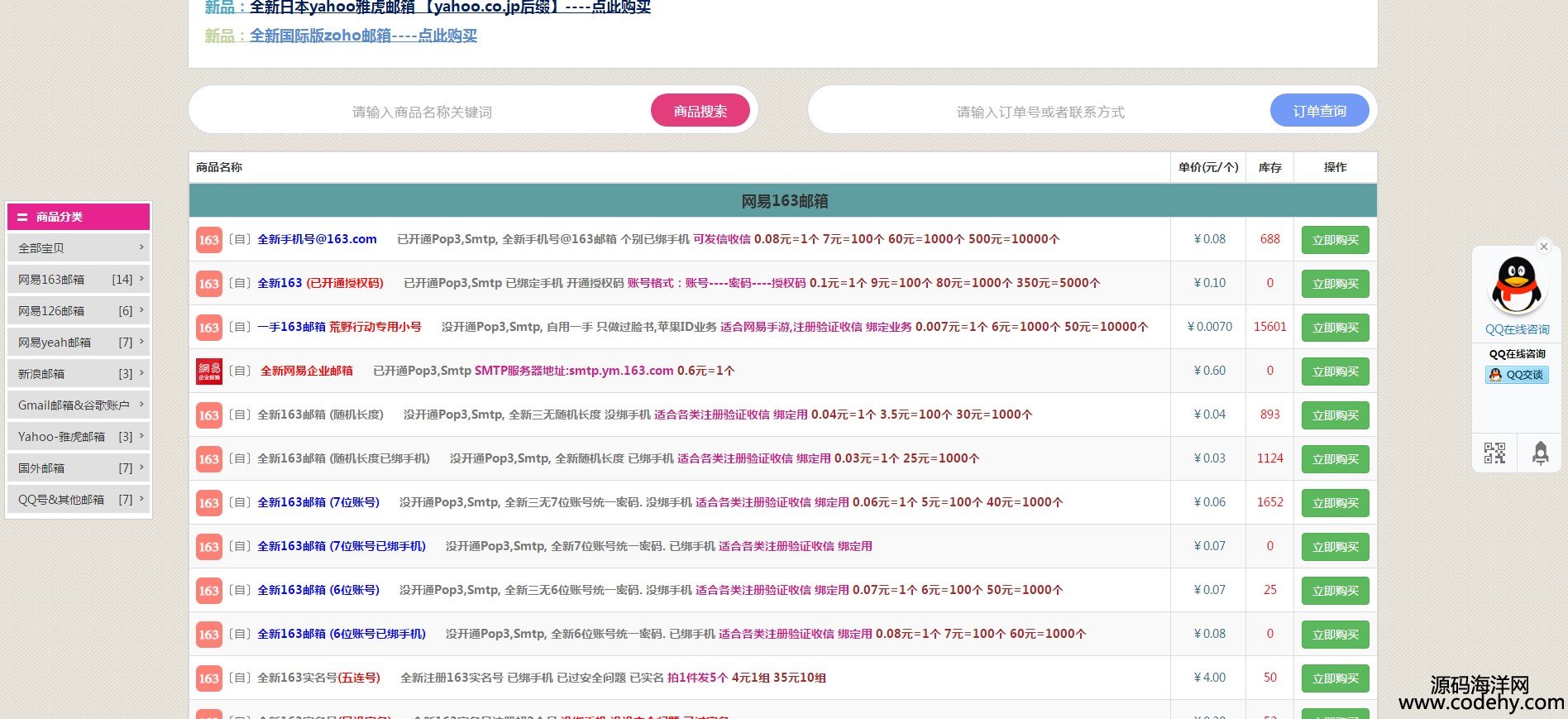This screenshot has width=1568, height=719.
Task: Click 立即购买 for 6位账号已绑手机 row
Action: coord(1336,635)
